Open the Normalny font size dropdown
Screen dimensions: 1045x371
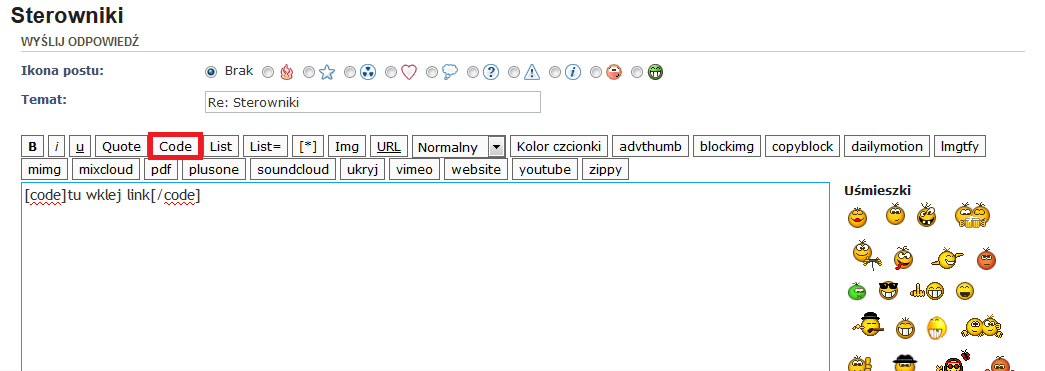[459, 147]
